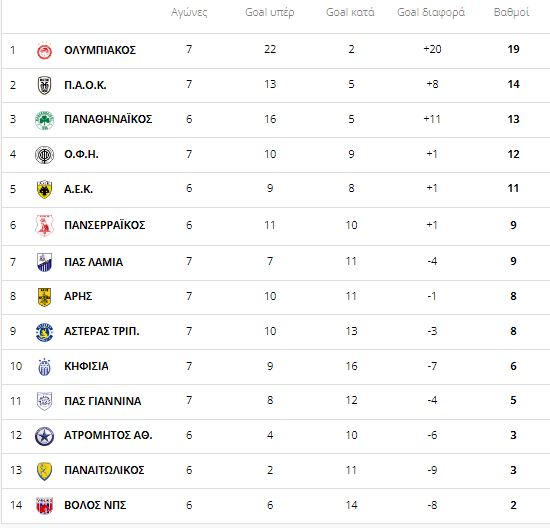The width and height of the screenshot is (550, 528).
Task: Select the Panserraikos red lion crest
Action: click(45, 225)
